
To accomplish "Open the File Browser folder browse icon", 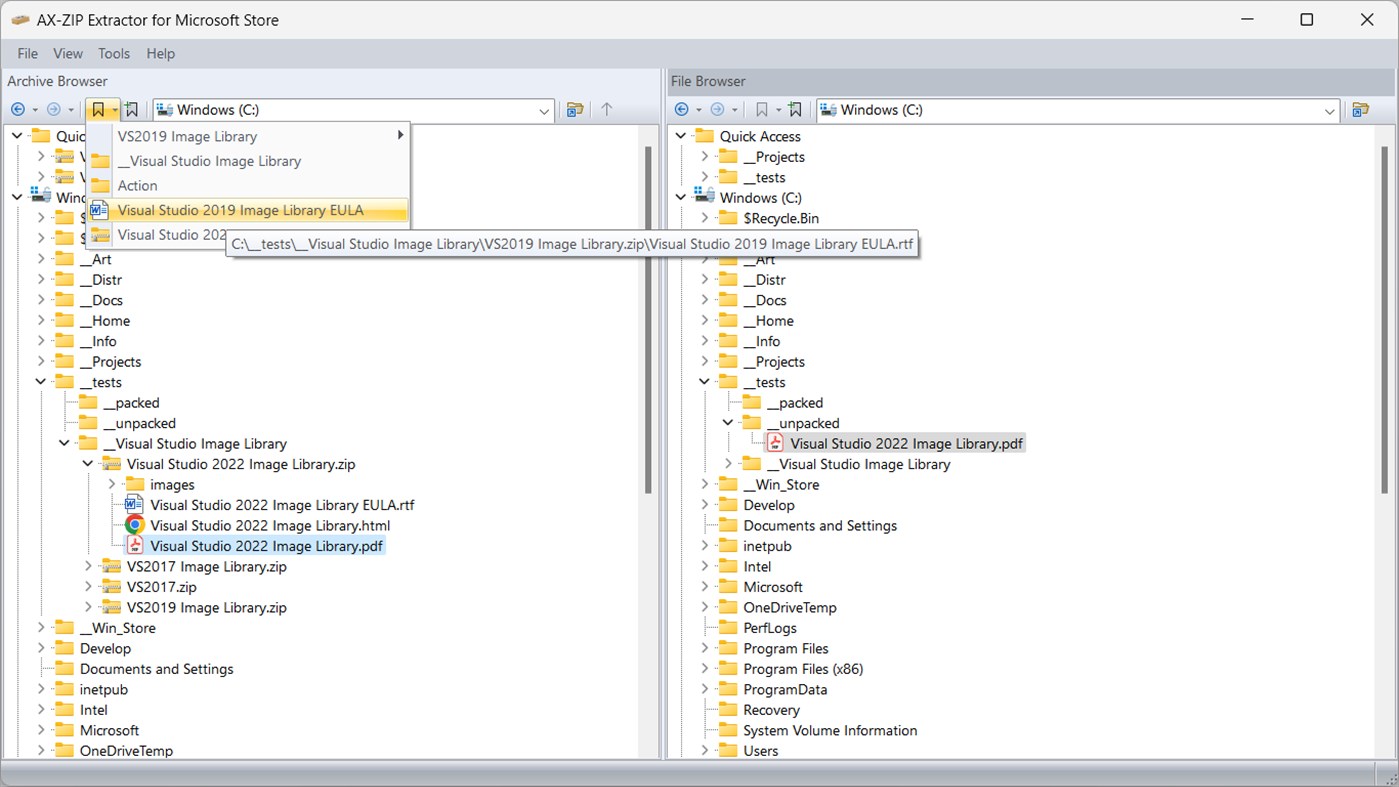I will (x=1362, y=110).
